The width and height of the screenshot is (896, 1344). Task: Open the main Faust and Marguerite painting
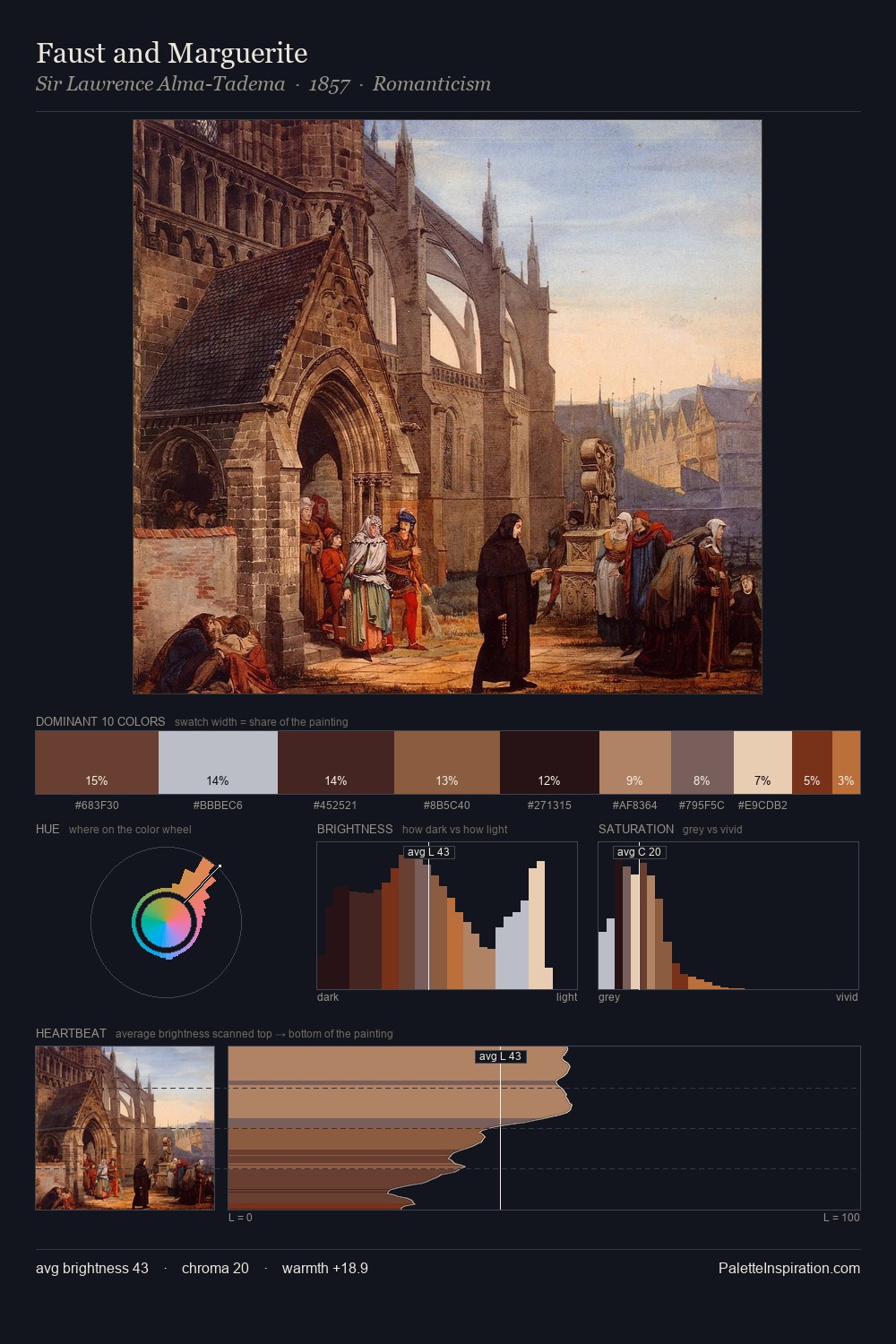point(447,407)
